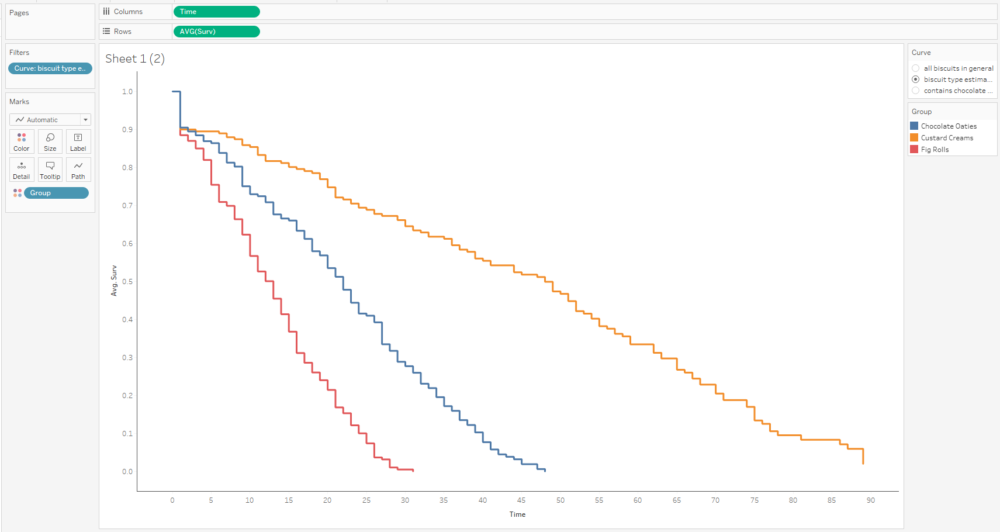This screenshot has width=1000, height=532.
Task: Open the Size marks card
Action: pos(50,142)
